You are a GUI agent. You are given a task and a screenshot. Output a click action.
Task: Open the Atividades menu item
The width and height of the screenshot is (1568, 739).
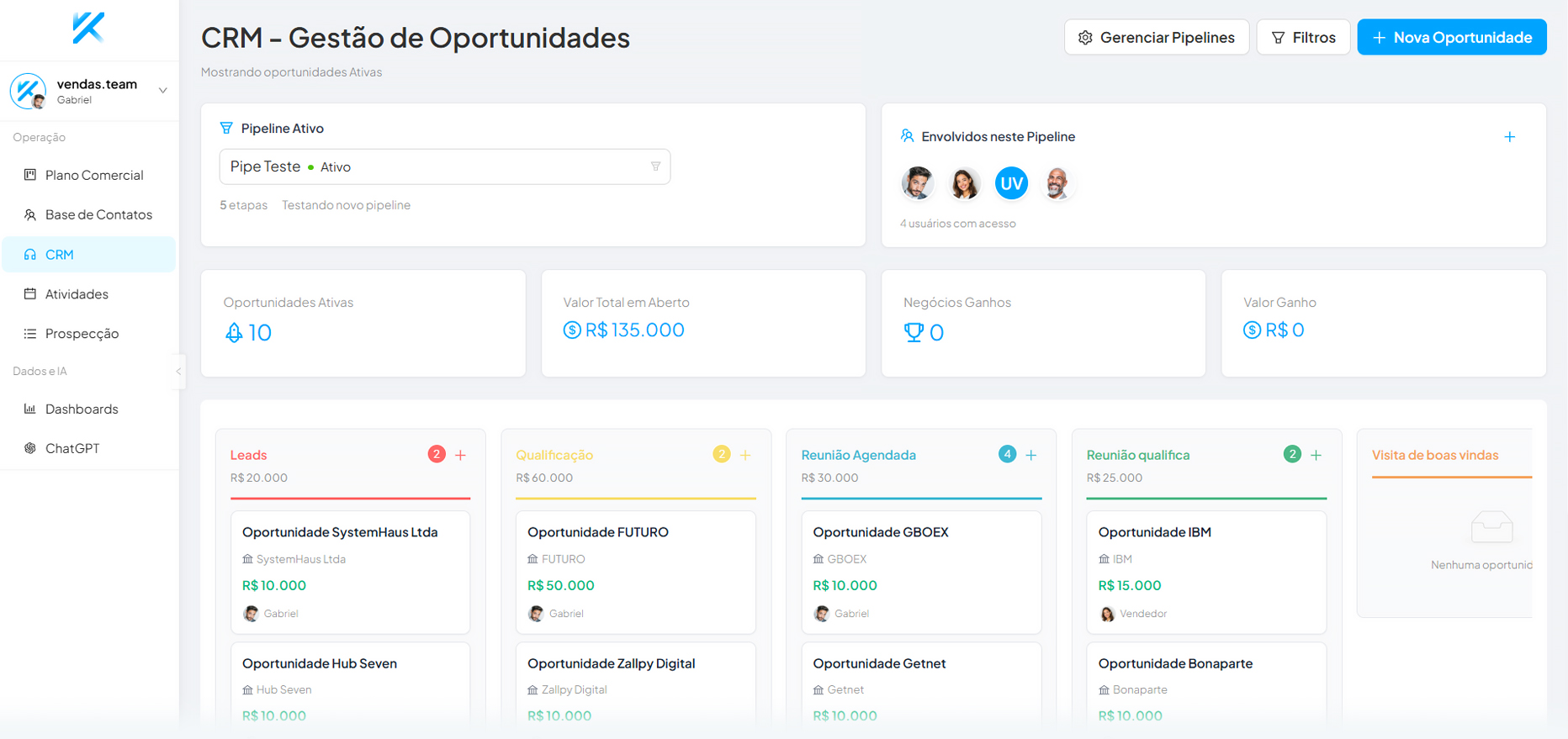pos(77,293)
